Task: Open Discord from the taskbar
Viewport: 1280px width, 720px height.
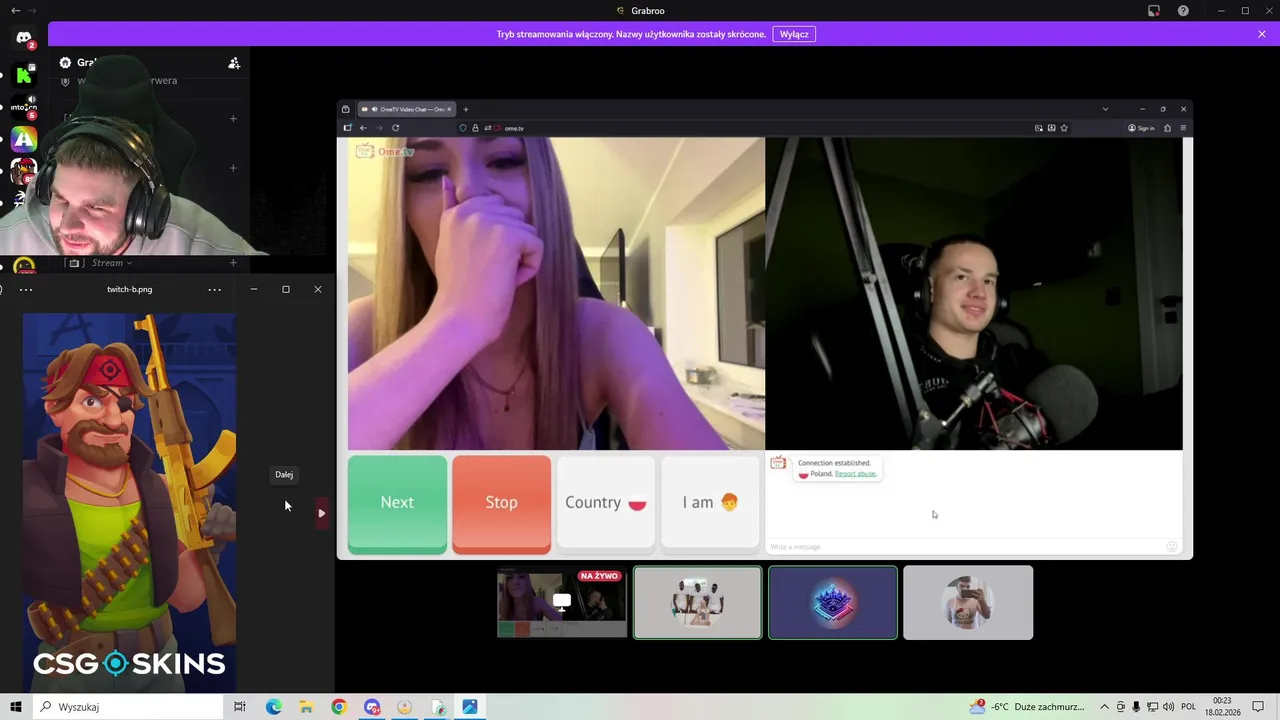Action: (372, 707)
